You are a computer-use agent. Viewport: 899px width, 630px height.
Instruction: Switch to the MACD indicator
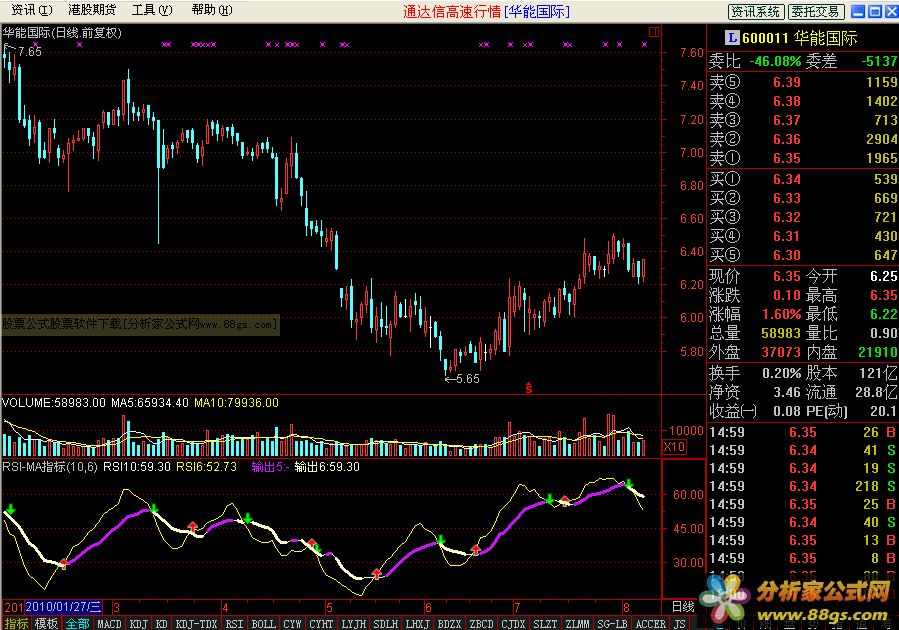(x=109, y=624)
